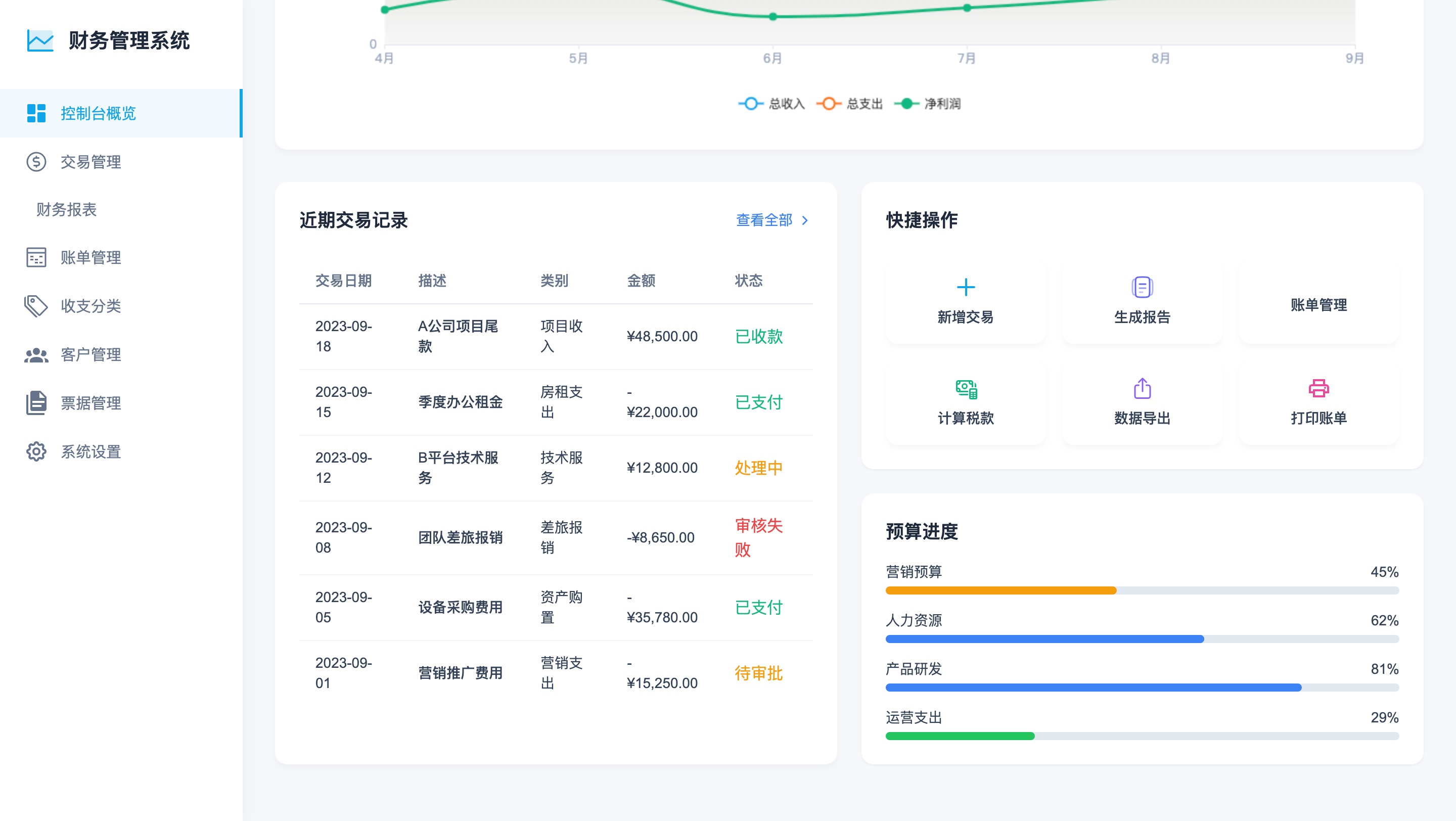Click the 打印账单 printer icon
Image resolution: width=1456 pixels, height=821 pixels.
(1318, 389)
